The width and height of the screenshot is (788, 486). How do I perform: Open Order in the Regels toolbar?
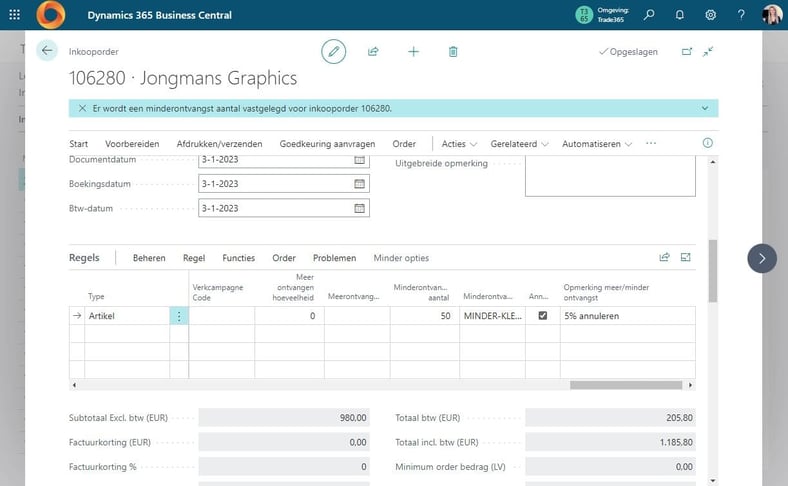tap(284, 258)
